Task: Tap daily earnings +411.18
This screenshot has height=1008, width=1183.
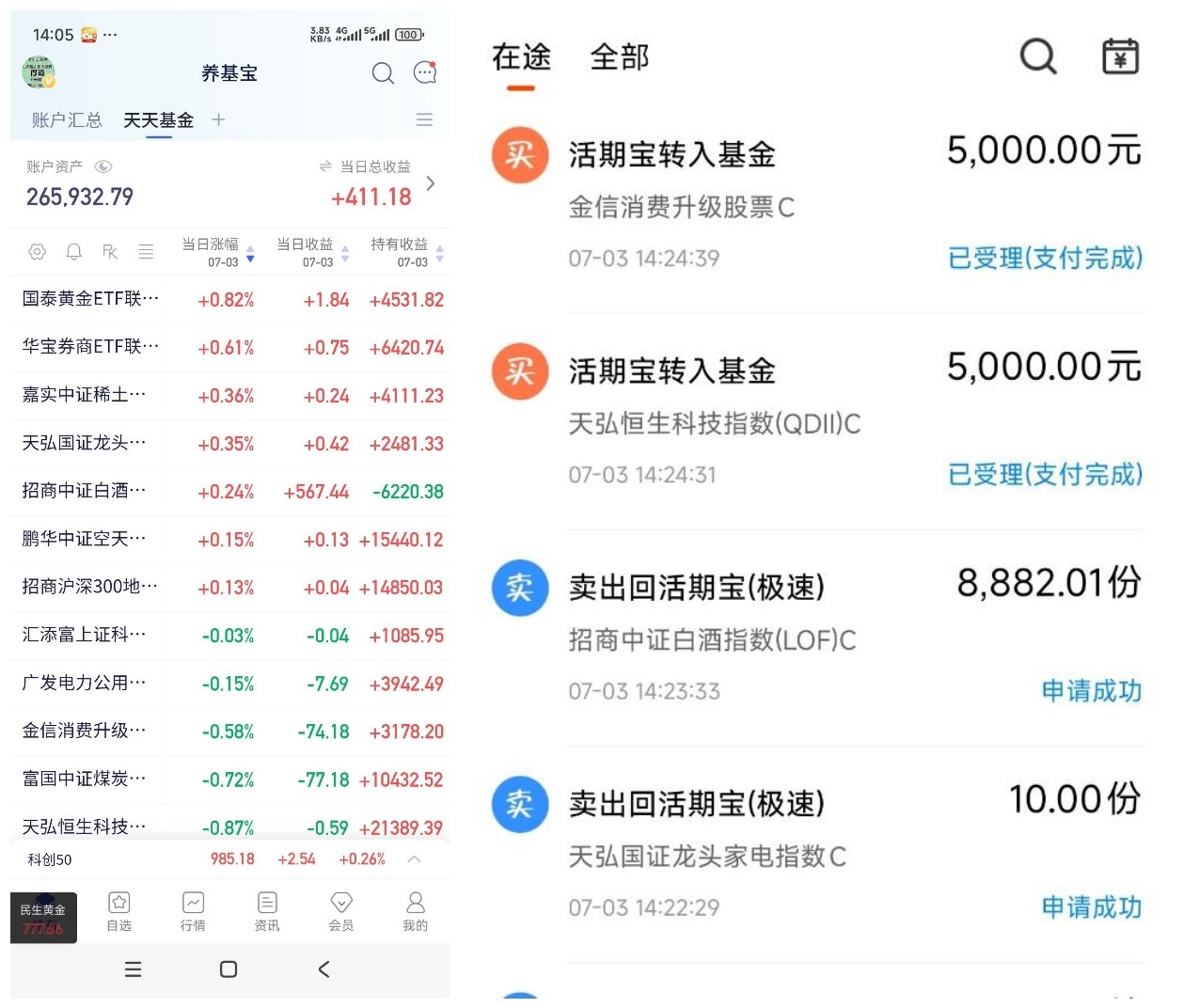Action: click(371, 197)
